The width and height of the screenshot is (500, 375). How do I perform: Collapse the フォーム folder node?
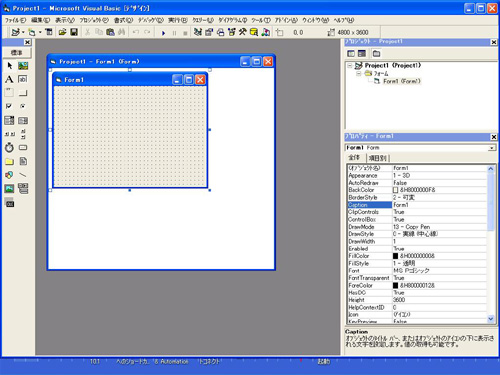pos(358,73)
